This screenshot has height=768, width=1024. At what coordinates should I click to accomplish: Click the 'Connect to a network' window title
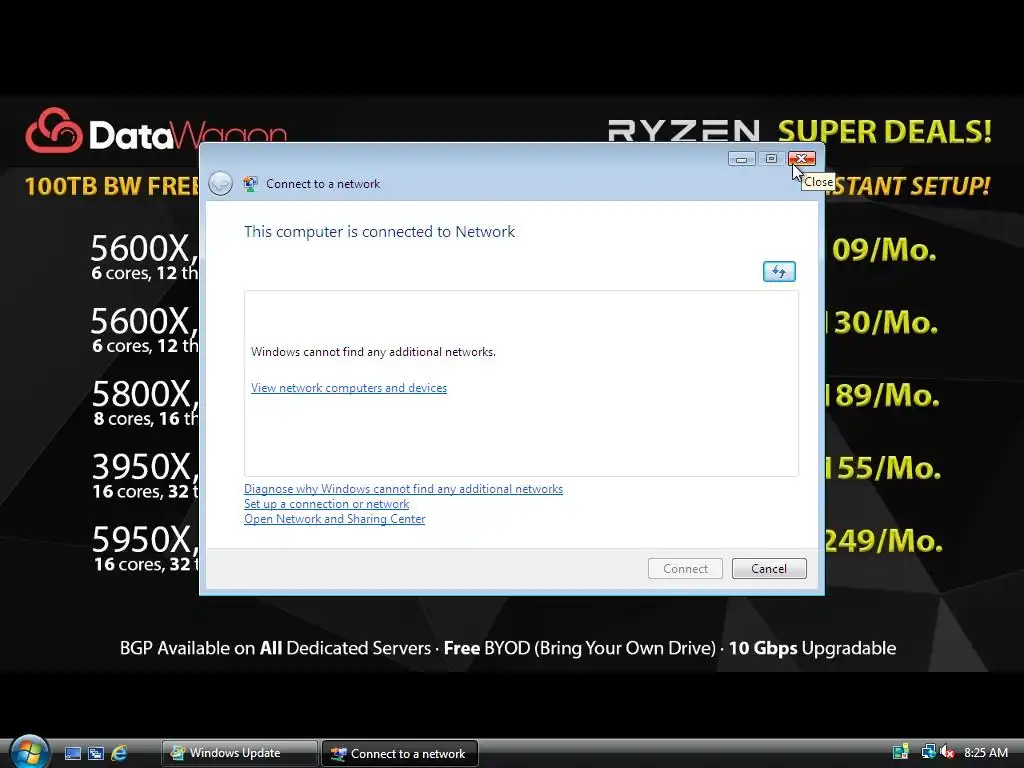(x=323, y=184)
